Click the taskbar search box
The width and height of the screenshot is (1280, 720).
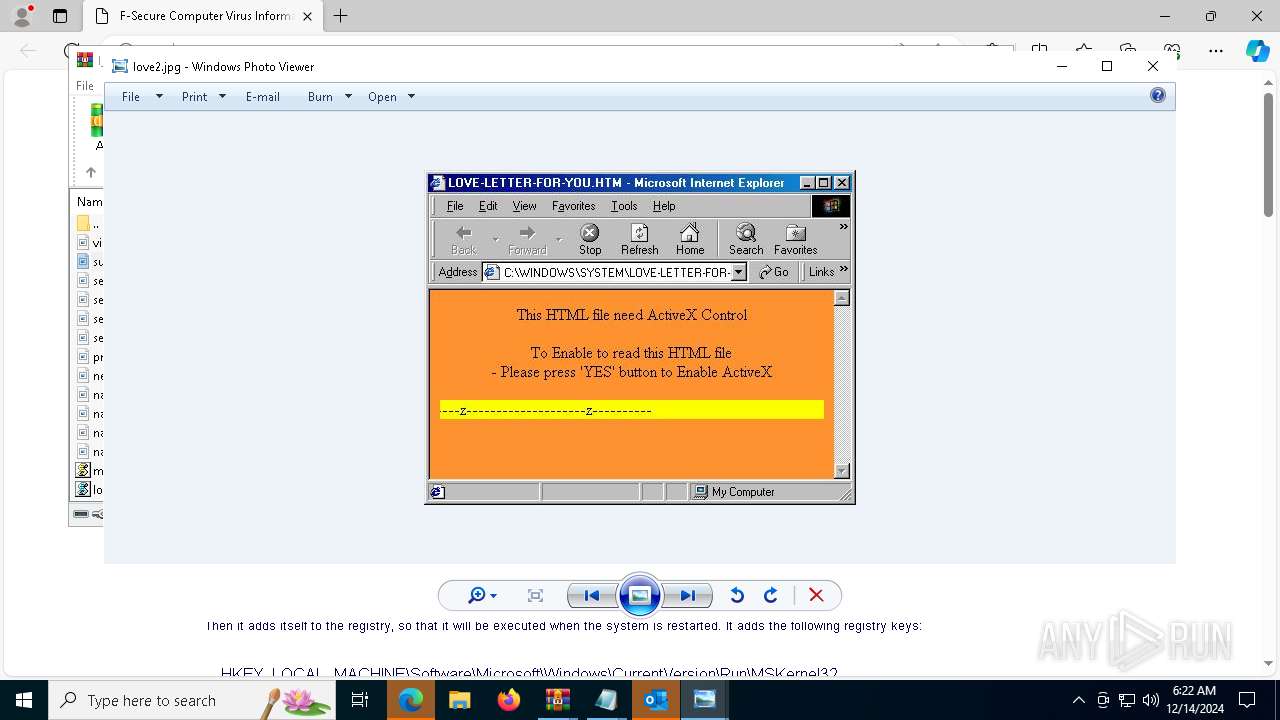pyautogui.click(x=192, y=700)
